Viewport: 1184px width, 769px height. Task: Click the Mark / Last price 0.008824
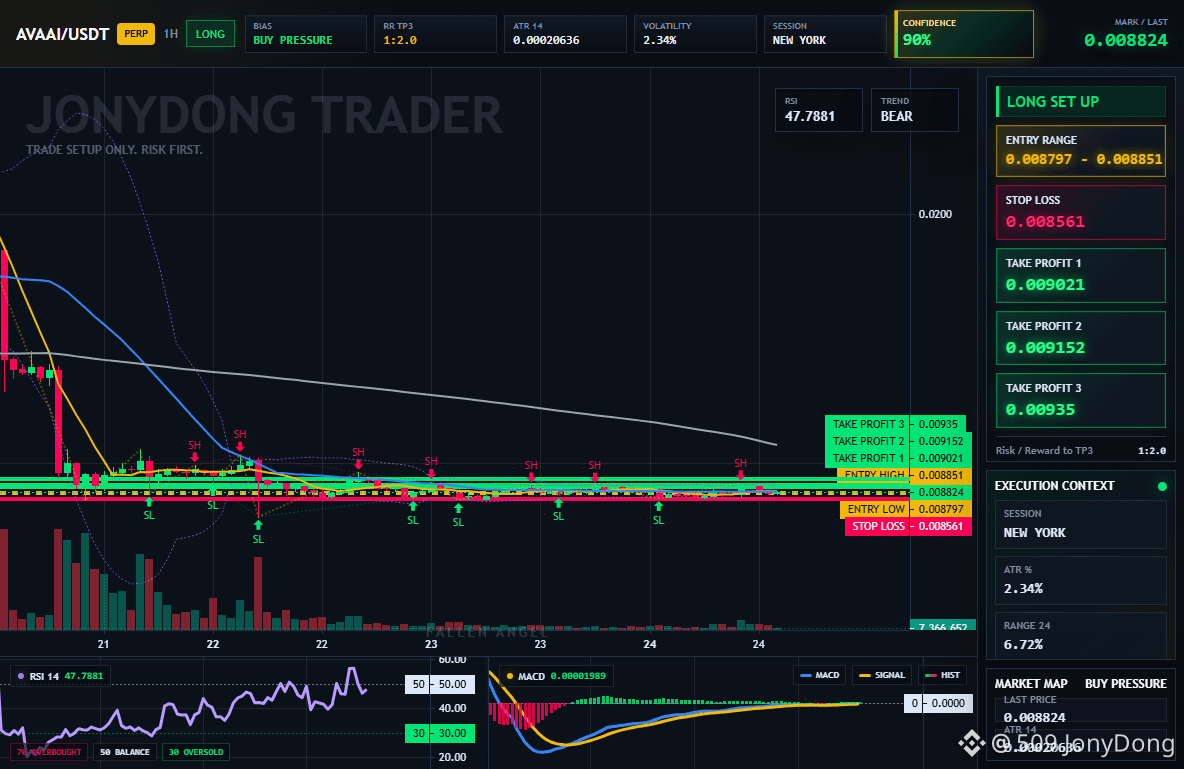tap(1125, 41)
